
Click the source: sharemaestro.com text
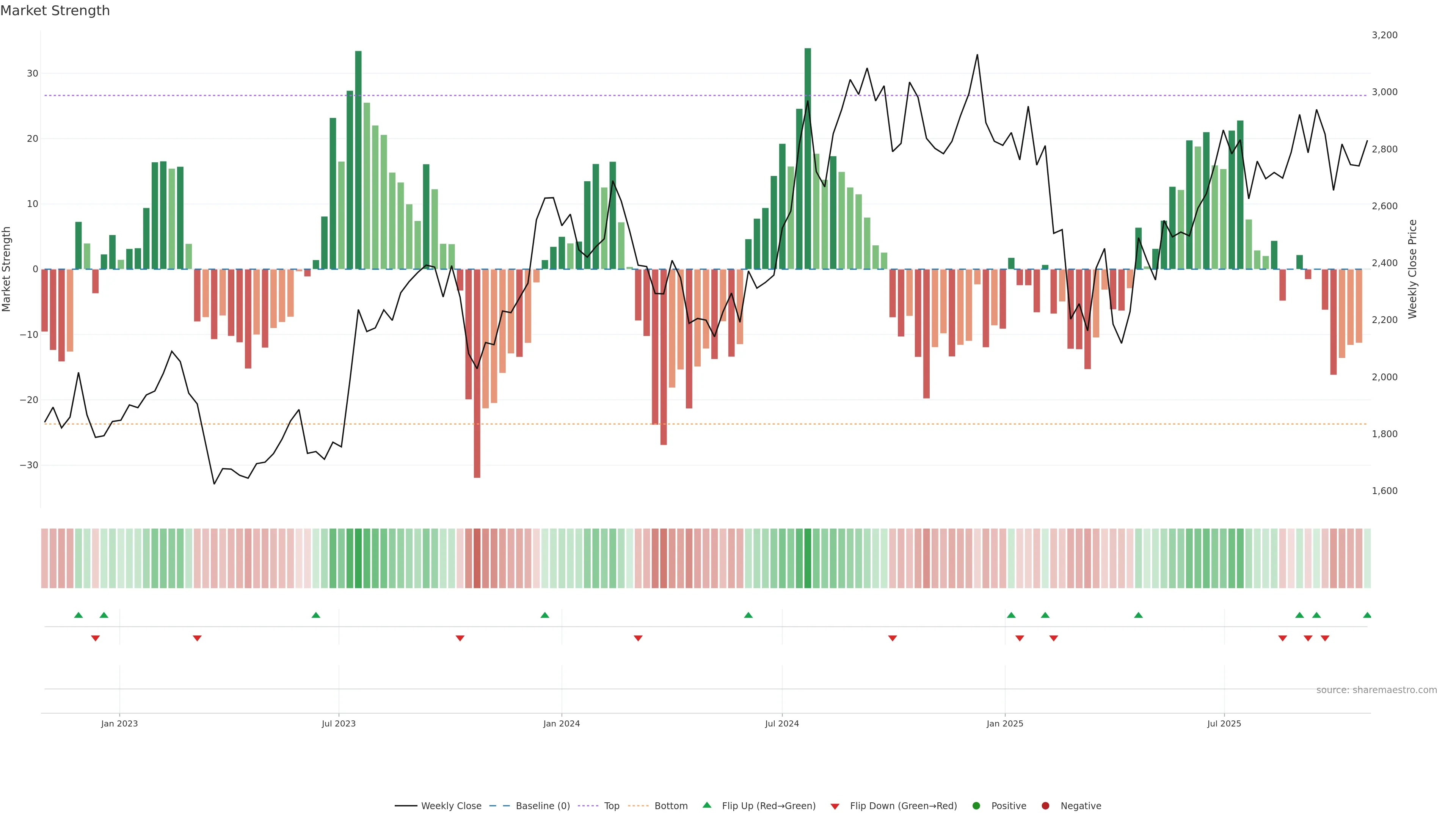pyautogui.click(x=1376, y=690)
